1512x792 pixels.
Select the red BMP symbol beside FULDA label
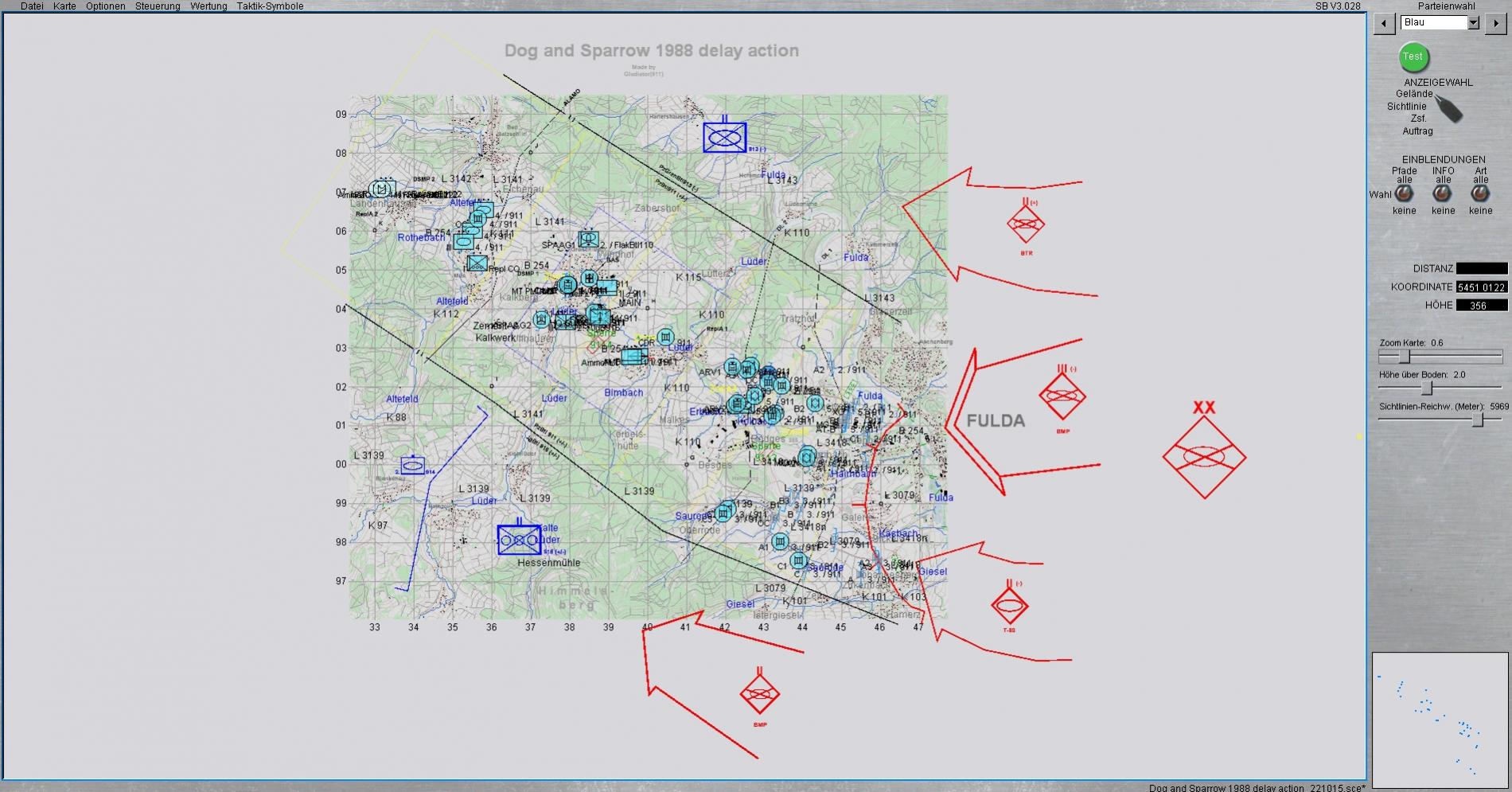tap(1062, 396)
